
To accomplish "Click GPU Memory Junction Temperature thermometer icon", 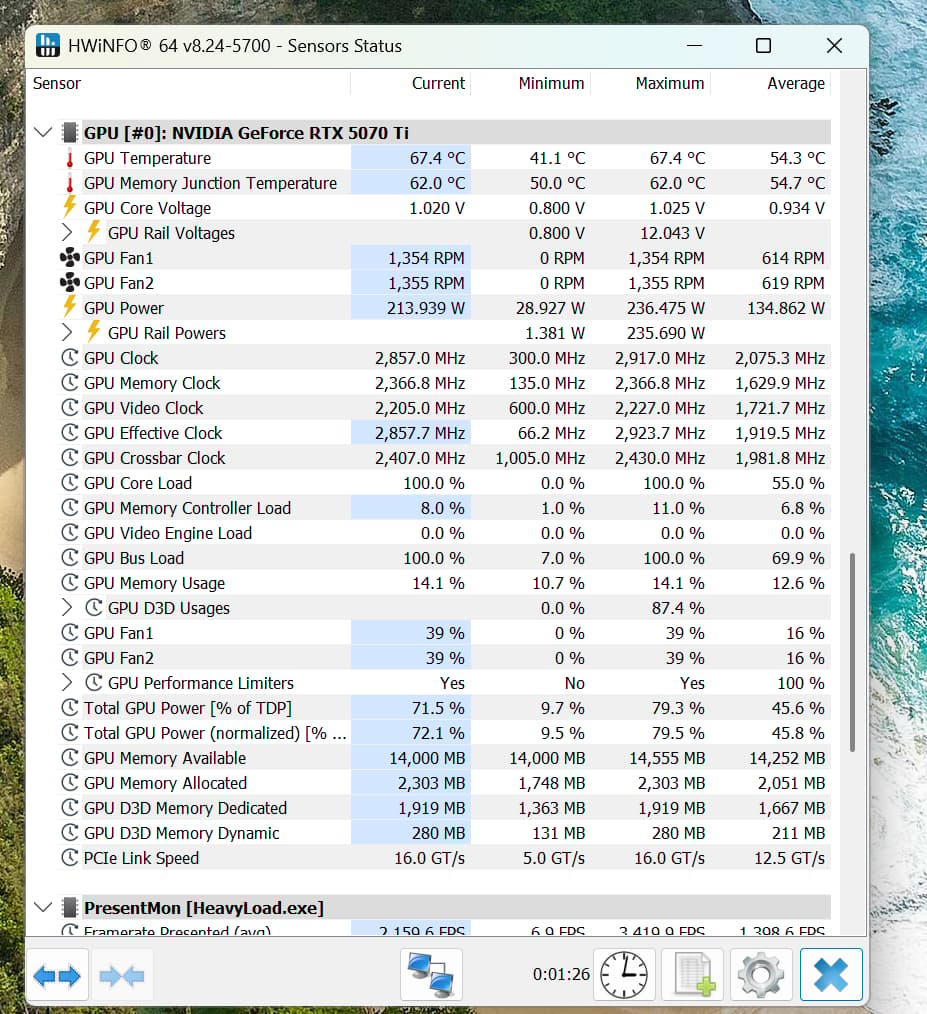I will [70, 183].
